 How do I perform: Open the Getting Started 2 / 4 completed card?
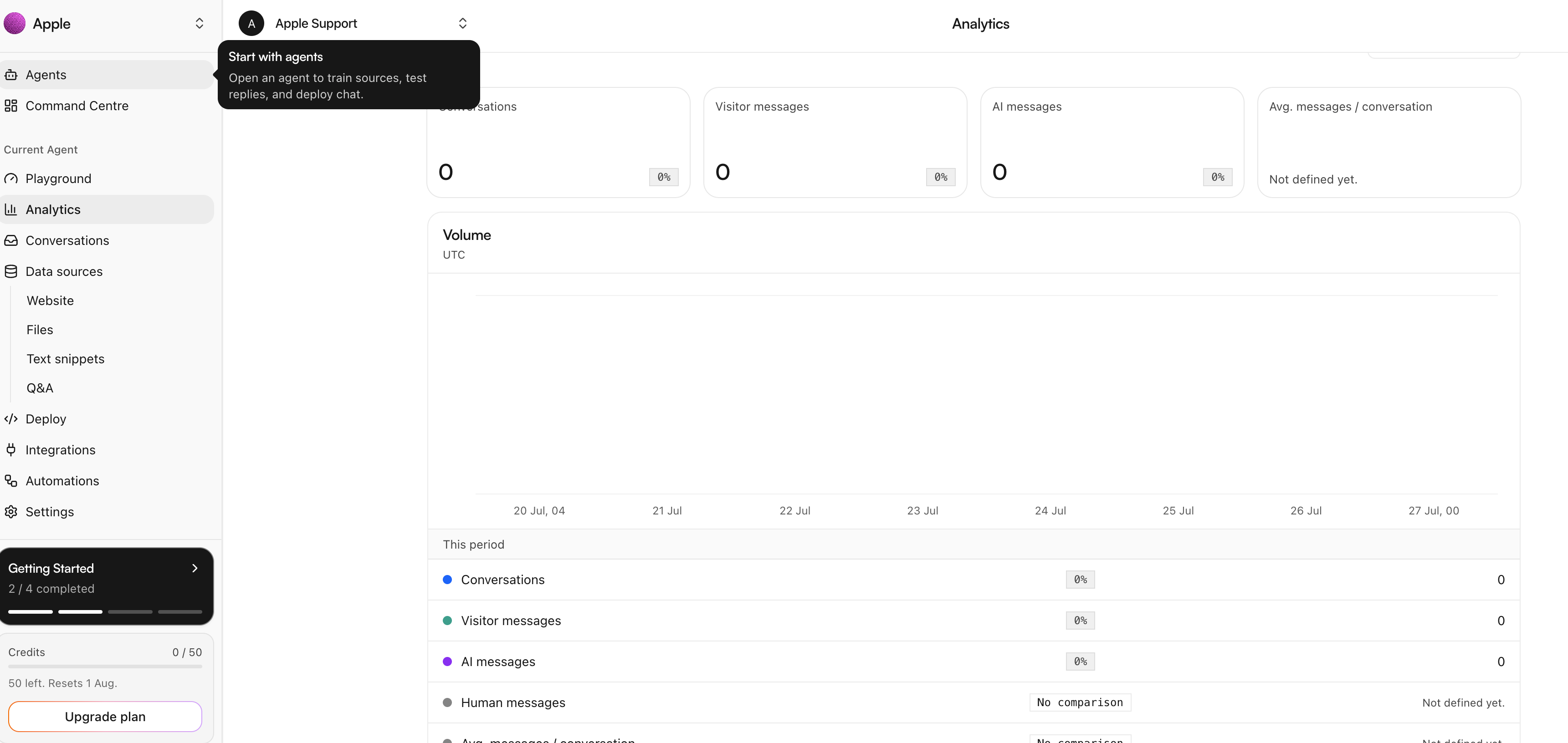[x=107, y=586]
